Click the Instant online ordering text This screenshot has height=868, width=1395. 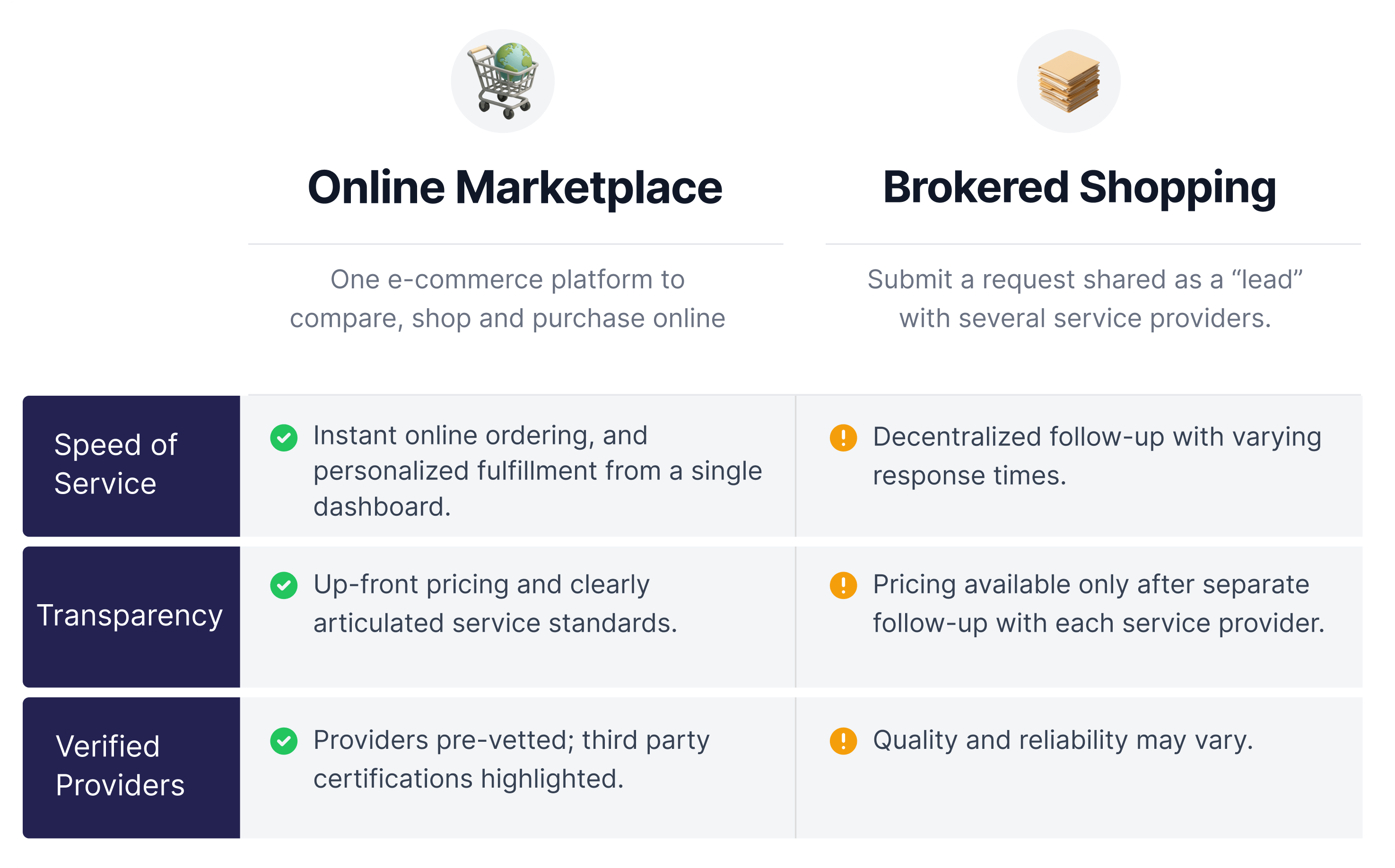(x=537, y=471)
